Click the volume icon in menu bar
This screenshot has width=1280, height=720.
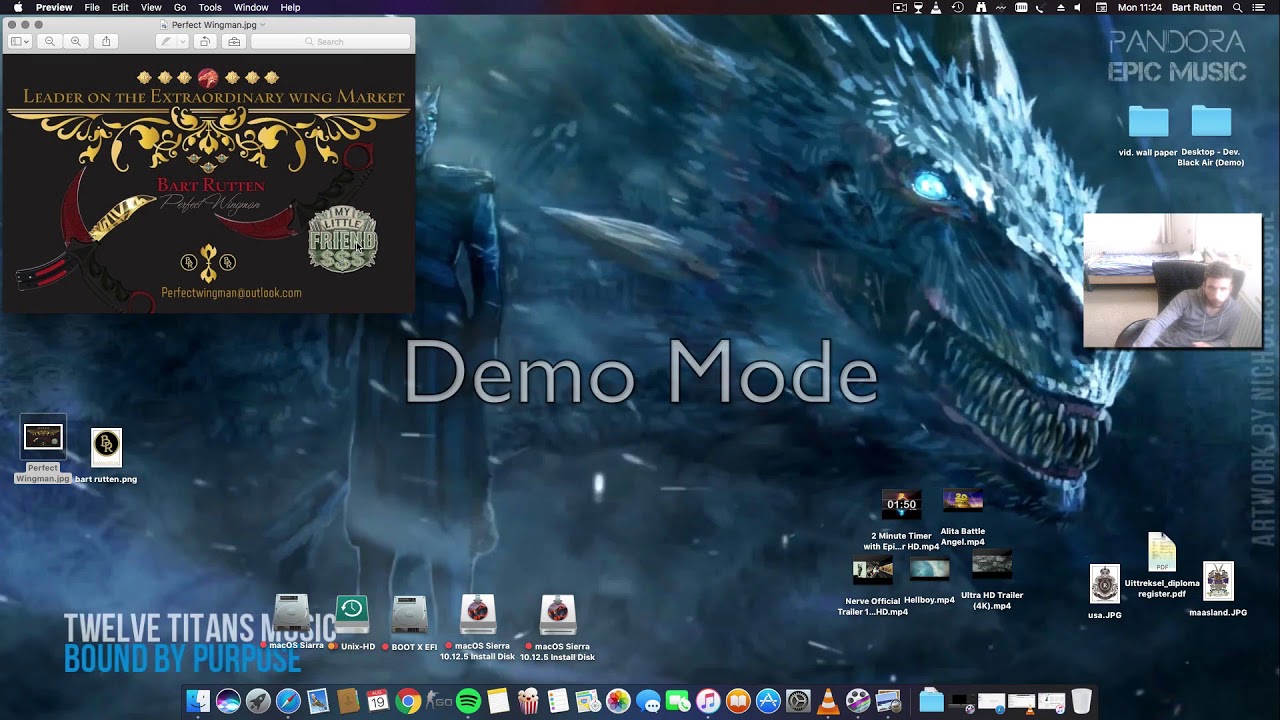(x=1077, y=7)
